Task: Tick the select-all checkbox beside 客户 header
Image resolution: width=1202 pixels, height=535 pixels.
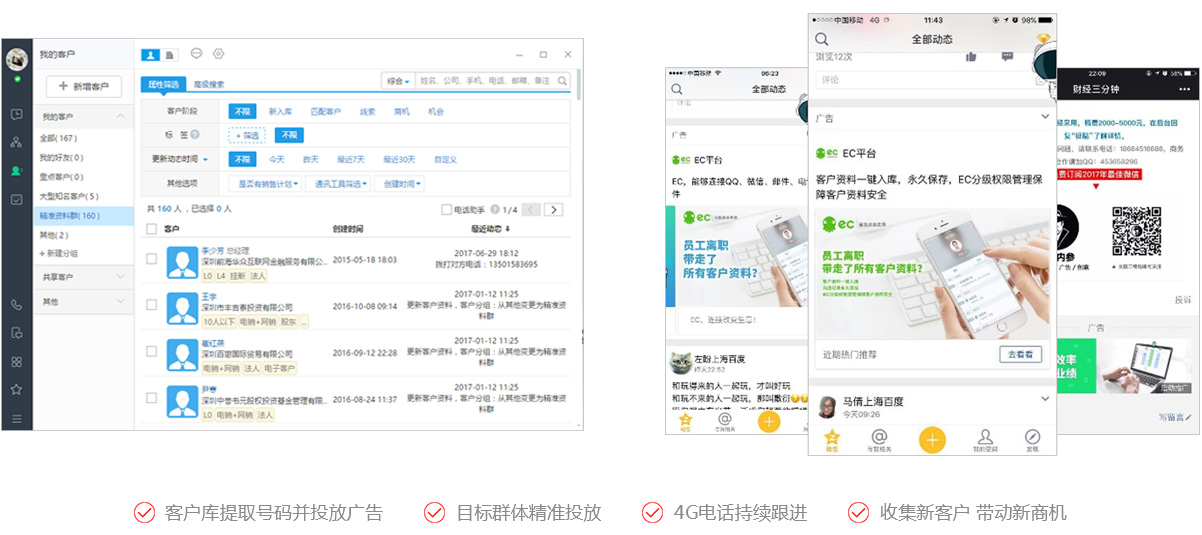Action: click(151, 229)
